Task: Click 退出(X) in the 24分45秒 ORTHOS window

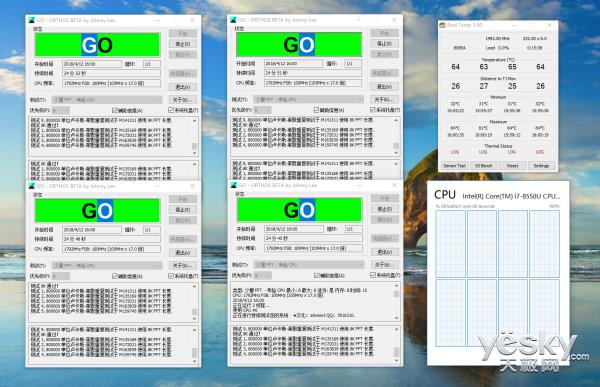Action: 385,252
